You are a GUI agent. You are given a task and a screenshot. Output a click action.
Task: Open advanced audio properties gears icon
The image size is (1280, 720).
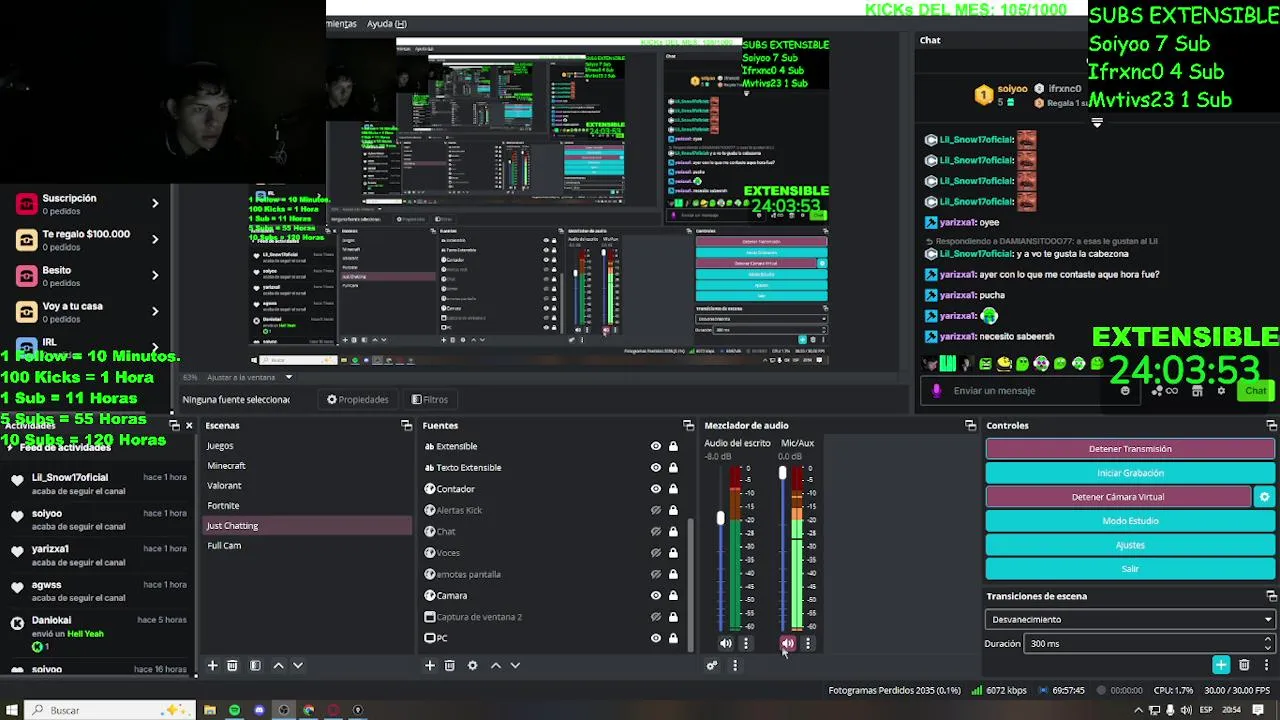712,665
